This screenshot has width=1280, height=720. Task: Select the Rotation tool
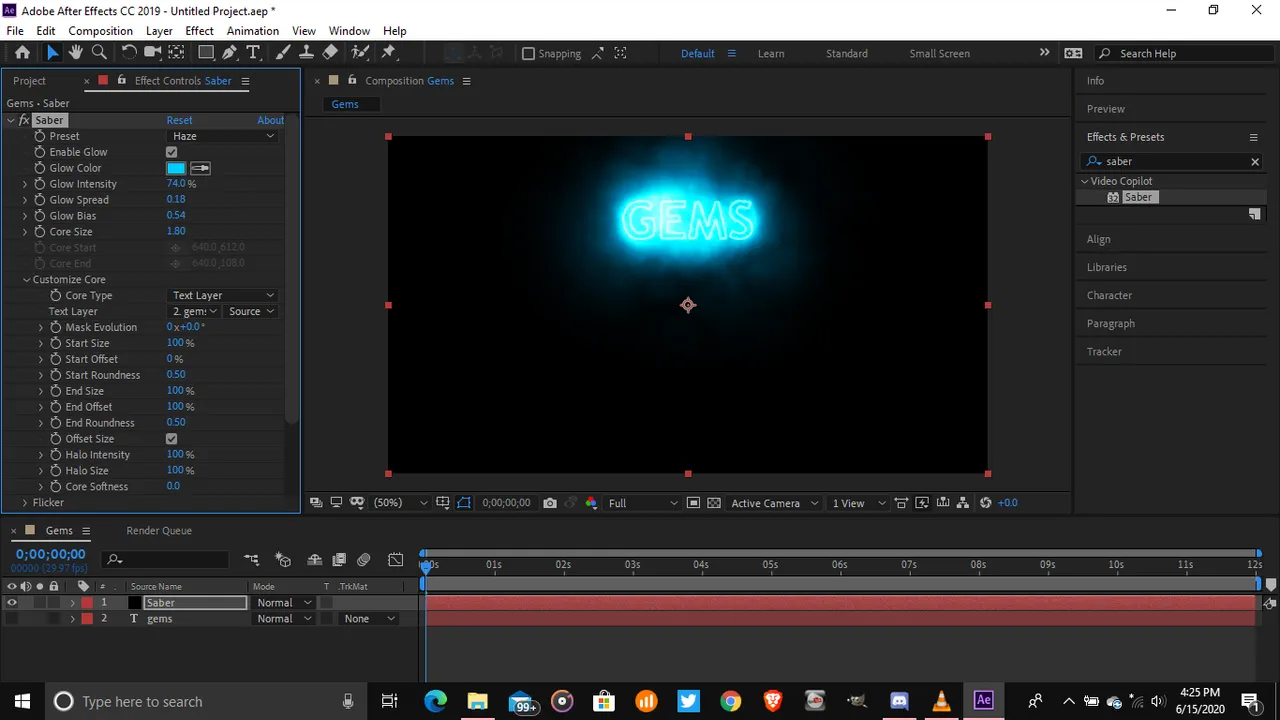click(x=129, y=53)
